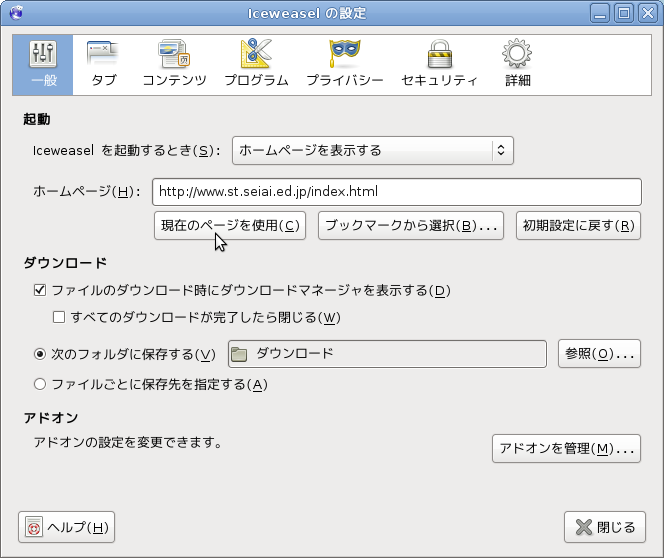
Task: Open the タブ (Tabs) preferences pane
Action: 103,65
